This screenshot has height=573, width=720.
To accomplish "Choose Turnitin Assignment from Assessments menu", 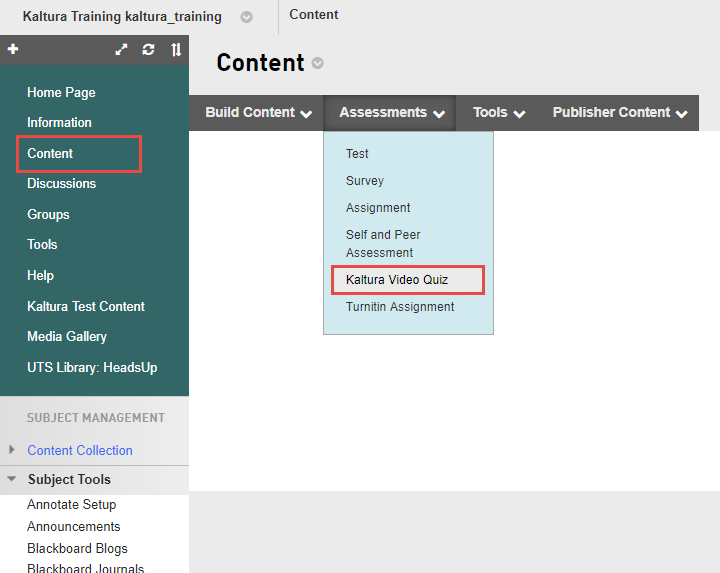I will 400,307.
